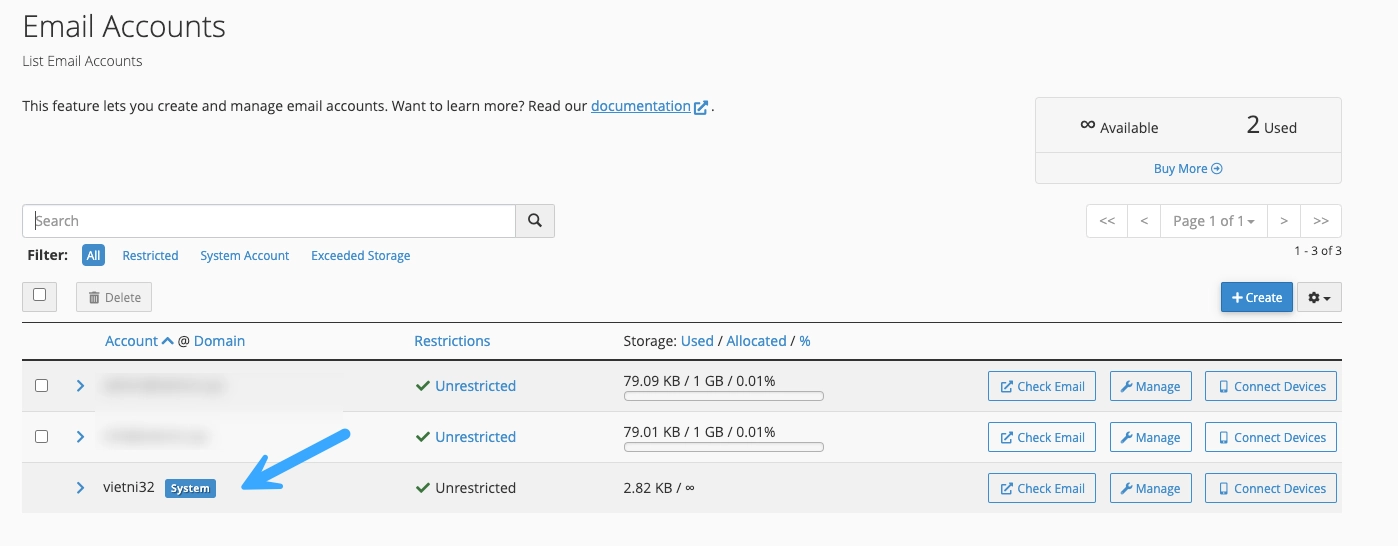Open the Page 1 of 1 dropdown

click(1212, 221)
